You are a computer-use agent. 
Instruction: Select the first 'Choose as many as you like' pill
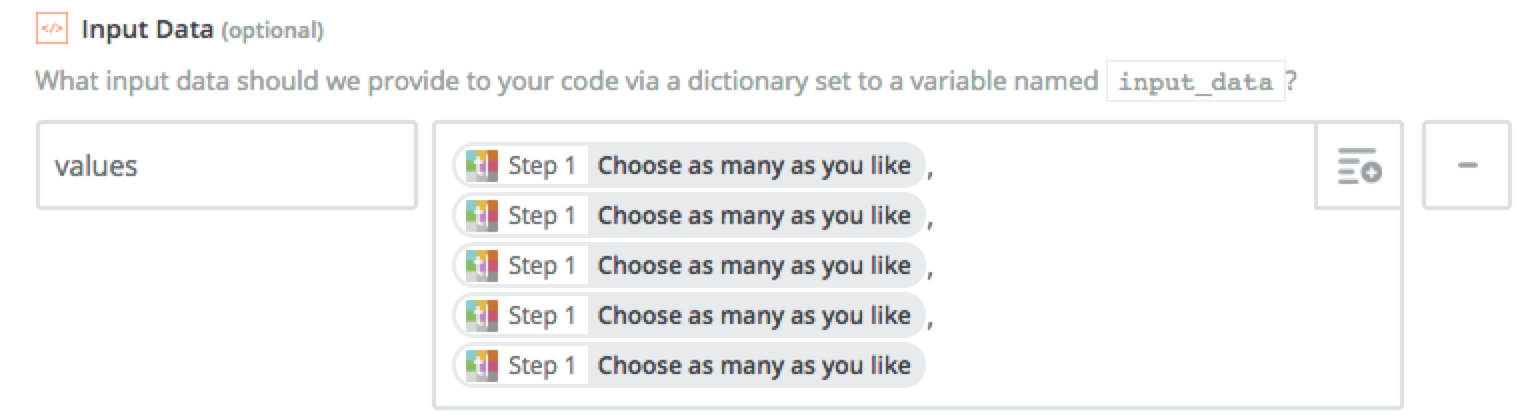(x=690, y=165)
